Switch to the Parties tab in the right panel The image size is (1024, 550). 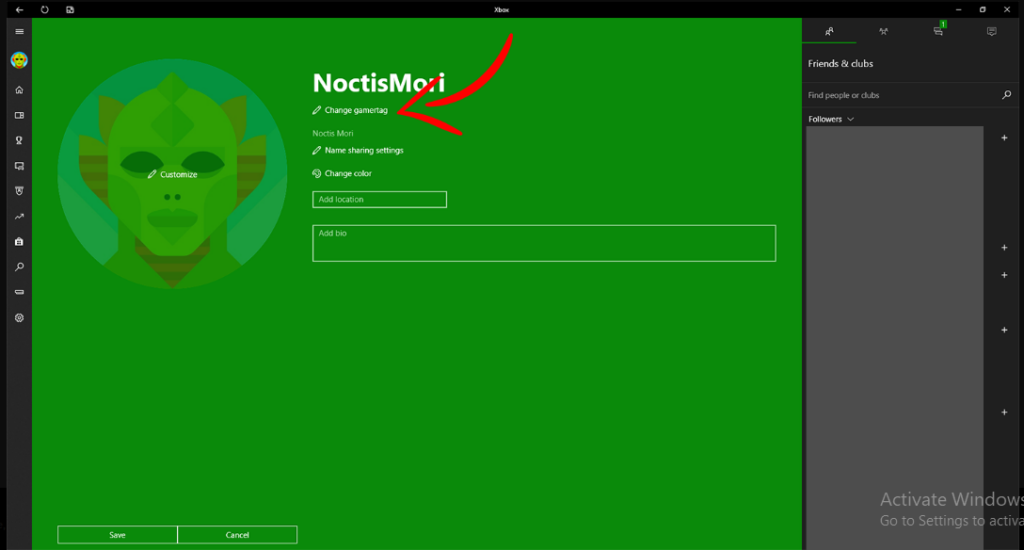(883, 31)
